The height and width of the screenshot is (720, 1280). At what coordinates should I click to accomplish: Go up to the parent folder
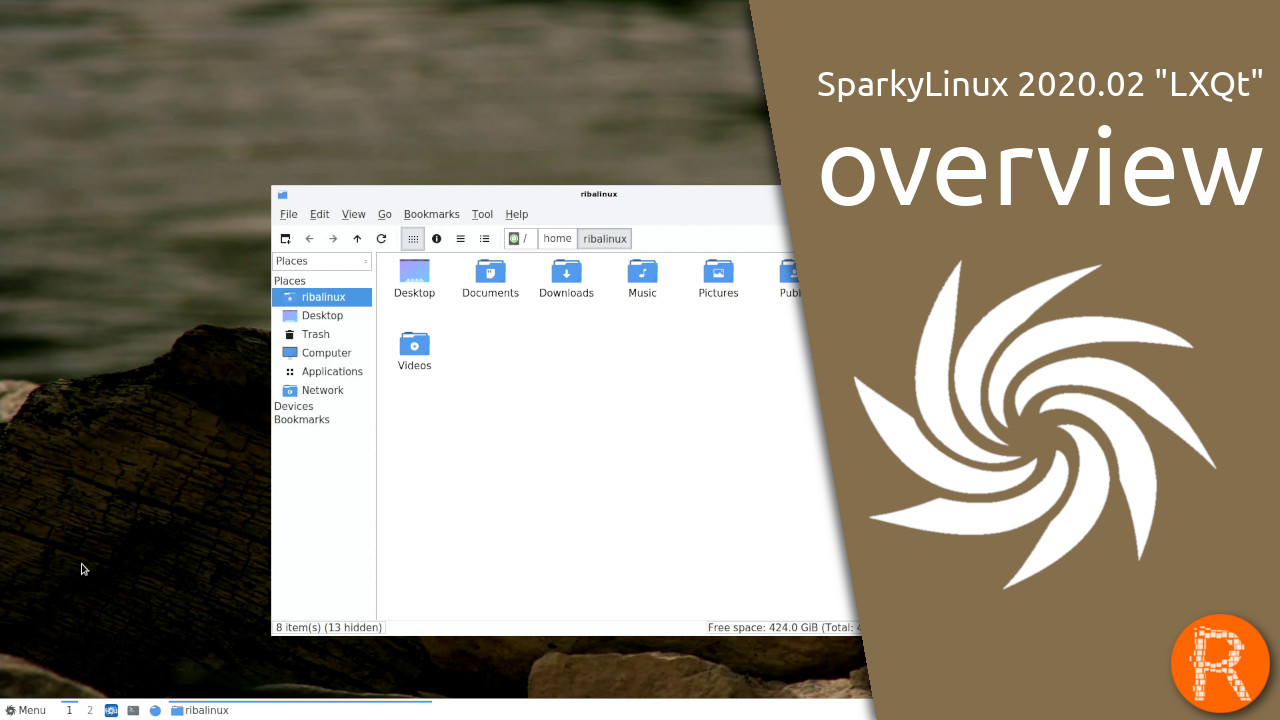(357, 239)
